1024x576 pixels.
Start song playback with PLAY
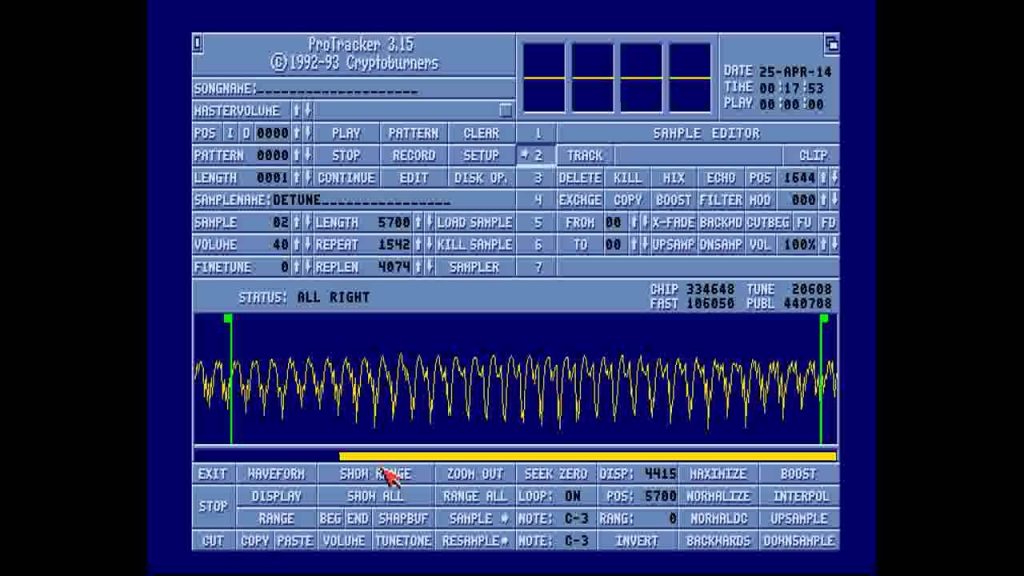(346, 133)
